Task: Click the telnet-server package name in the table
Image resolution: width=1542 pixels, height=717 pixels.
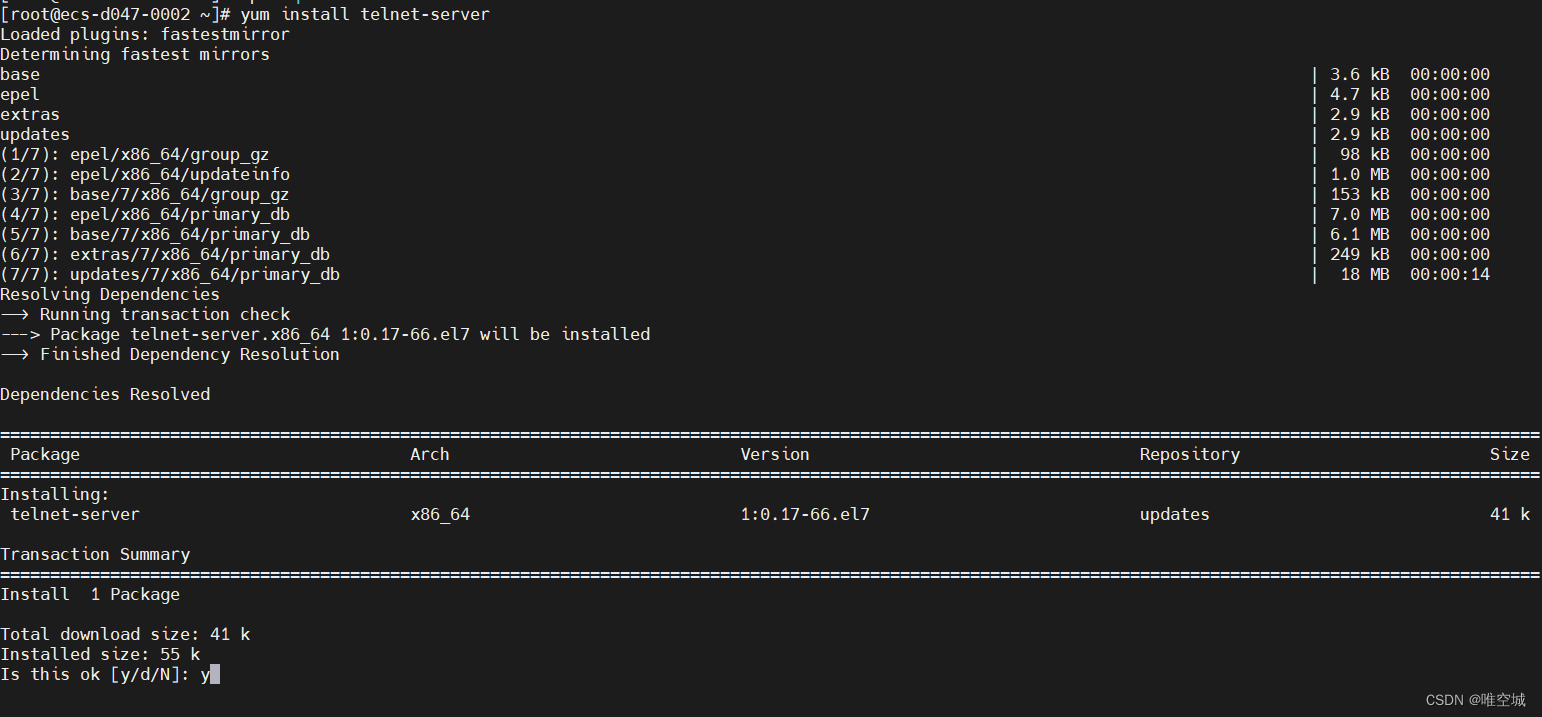Action: coord(75,514)
